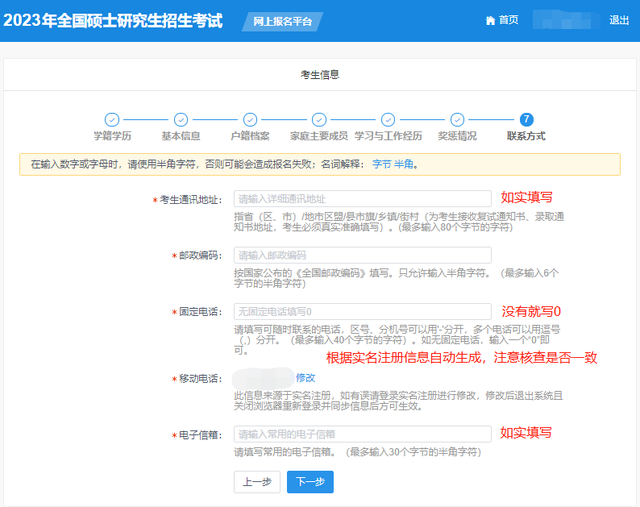Click the step 7 circle for 联系方式
This screenshot has width=640, height=507.
(526, 120)
